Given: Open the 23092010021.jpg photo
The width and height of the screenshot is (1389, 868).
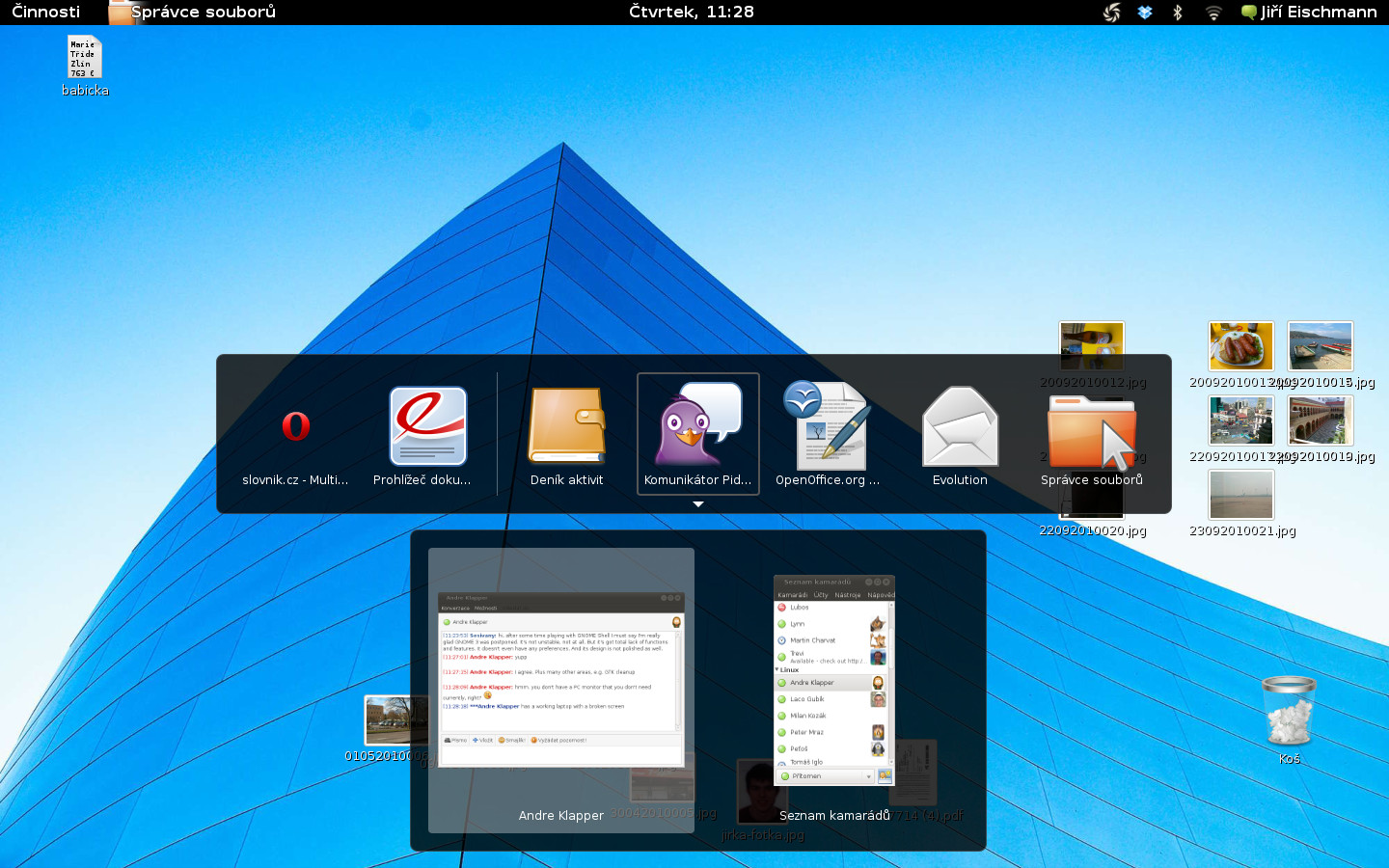Looking at the screenshot, I should pyautogui.click(x=1241, y=495).
